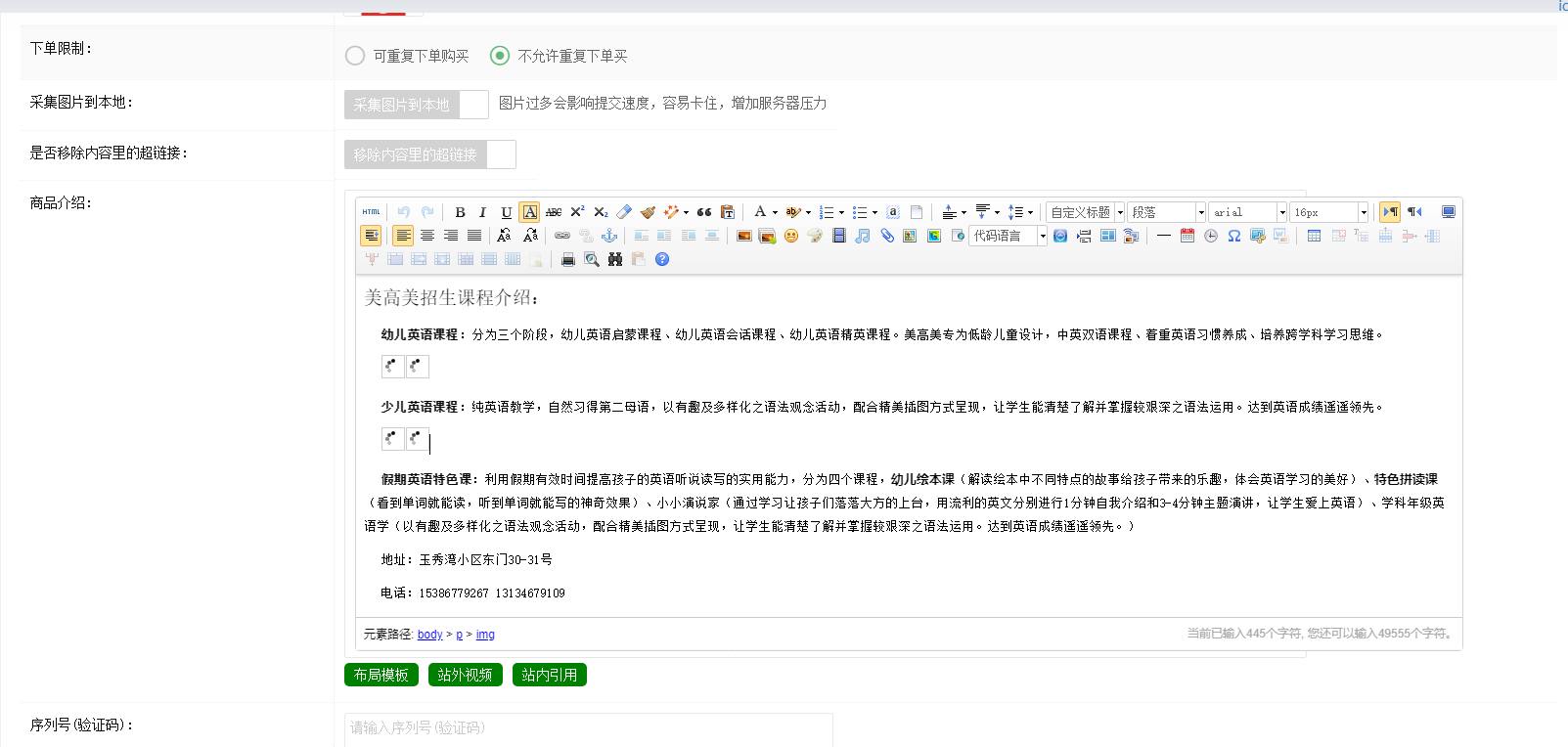This screenshot has width=1568, height=747.
Task: Toggle bold formatting in the editor
Action: pos(460,212)
